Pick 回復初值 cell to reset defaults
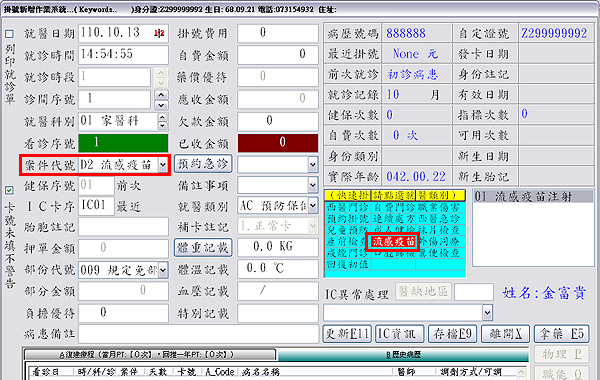600x380 pixels. (x=348, y=264)
